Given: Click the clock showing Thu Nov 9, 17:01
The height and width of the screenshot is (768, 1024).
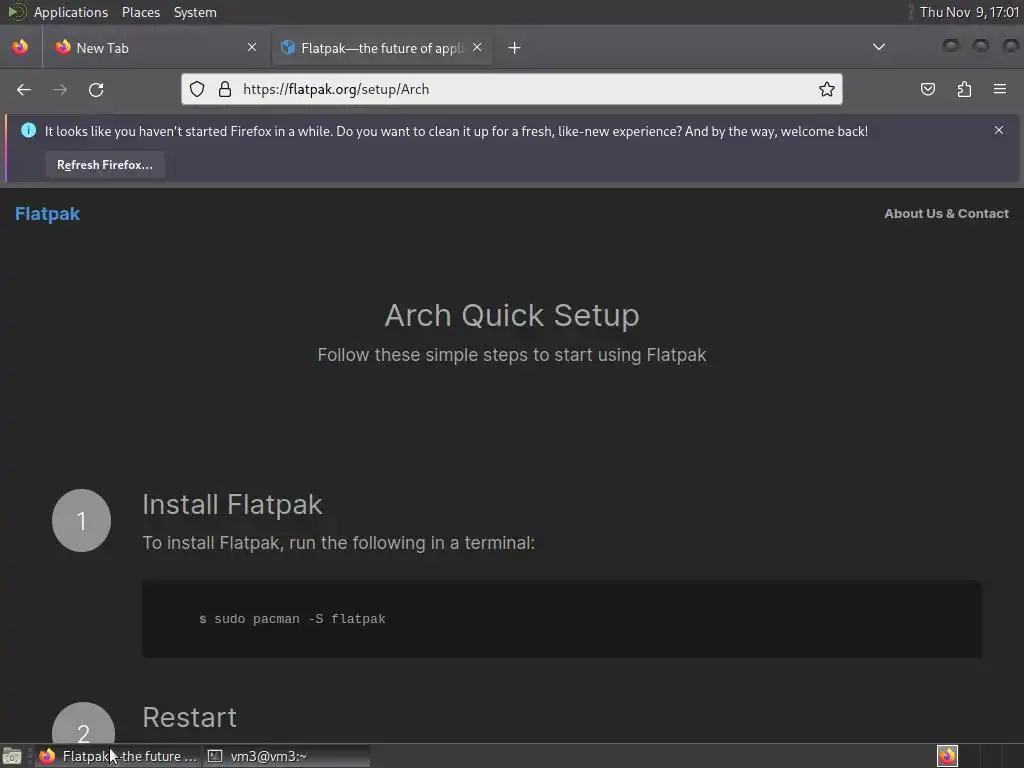Looking at the screenshot, I should click(969, 12).
